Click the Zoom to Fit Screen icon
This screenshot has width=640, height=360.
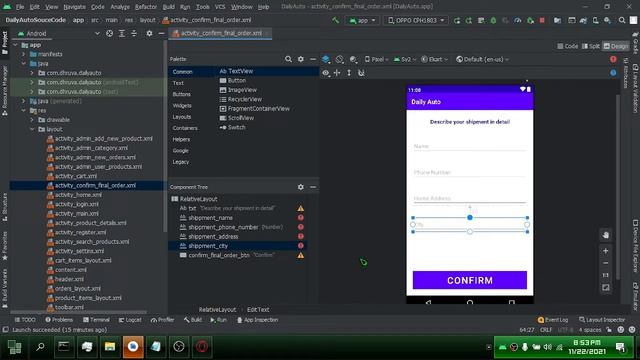(x=606, y=288)
